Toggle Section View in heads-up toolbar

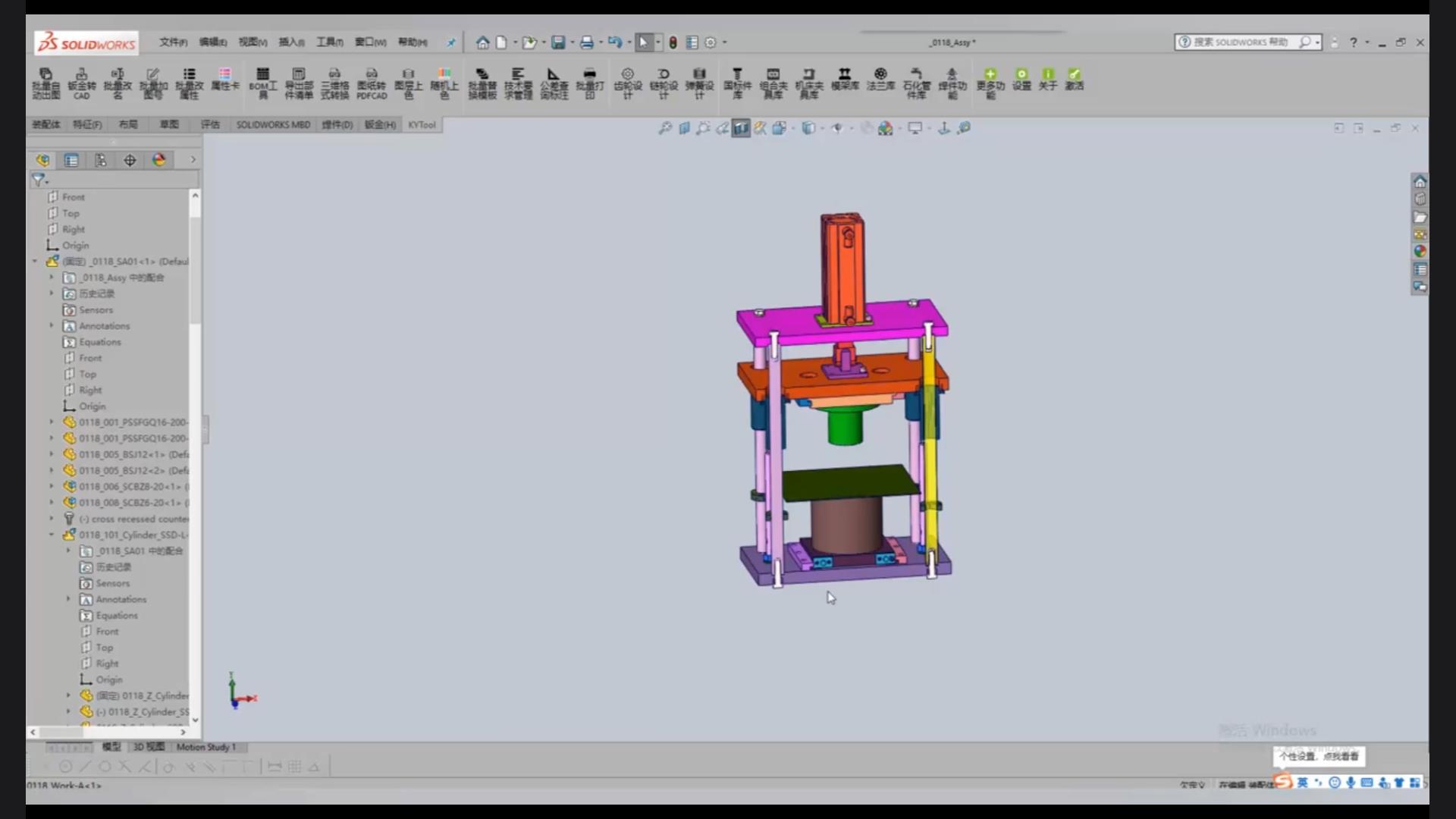741,128
